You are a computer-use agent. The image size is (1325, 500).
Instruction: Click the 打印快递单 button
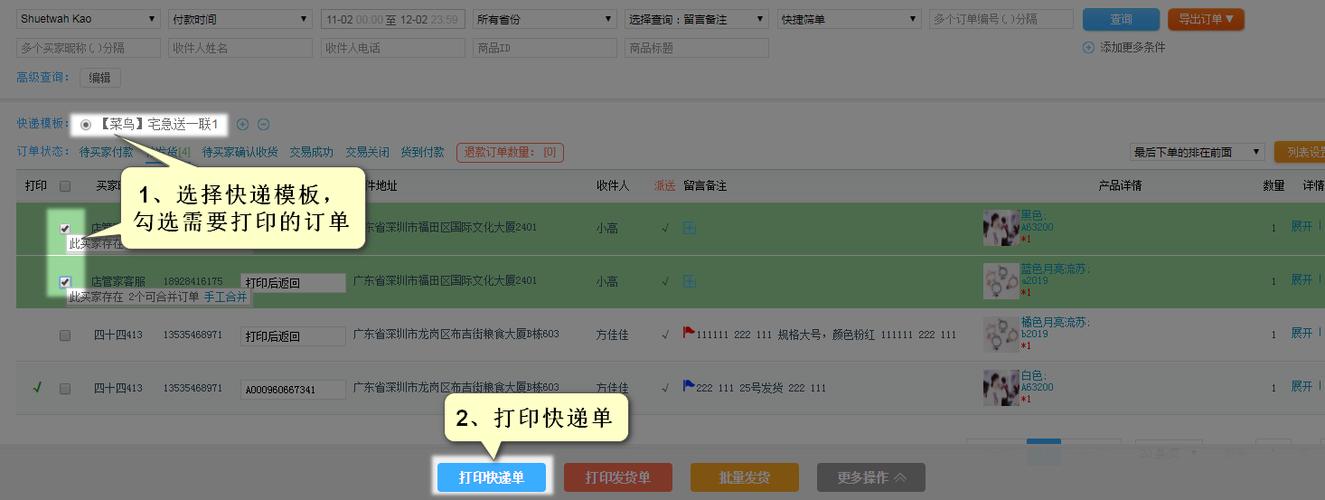click(491, 478)
